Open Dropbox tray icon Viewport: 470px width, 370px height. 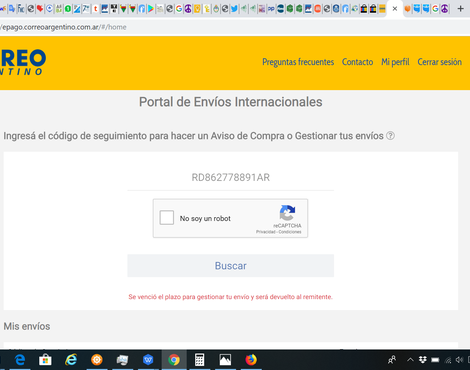coord(423,360)
